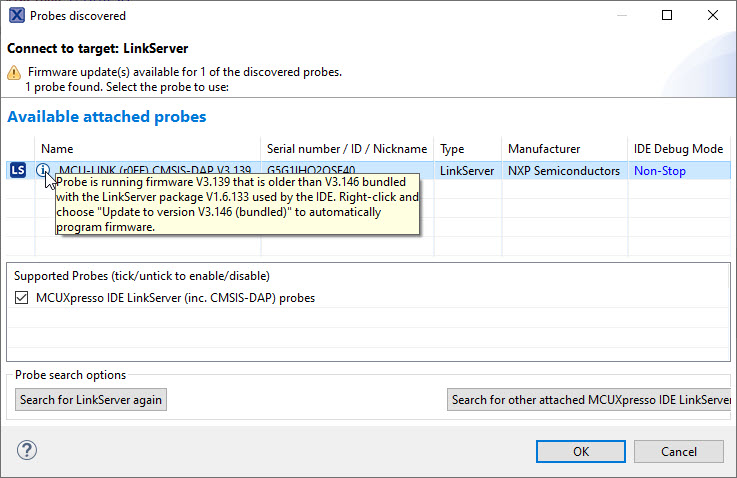Open the help question mark icon
Image resolution: width=737 pixels, height=478 pixels.
point(27,450)
